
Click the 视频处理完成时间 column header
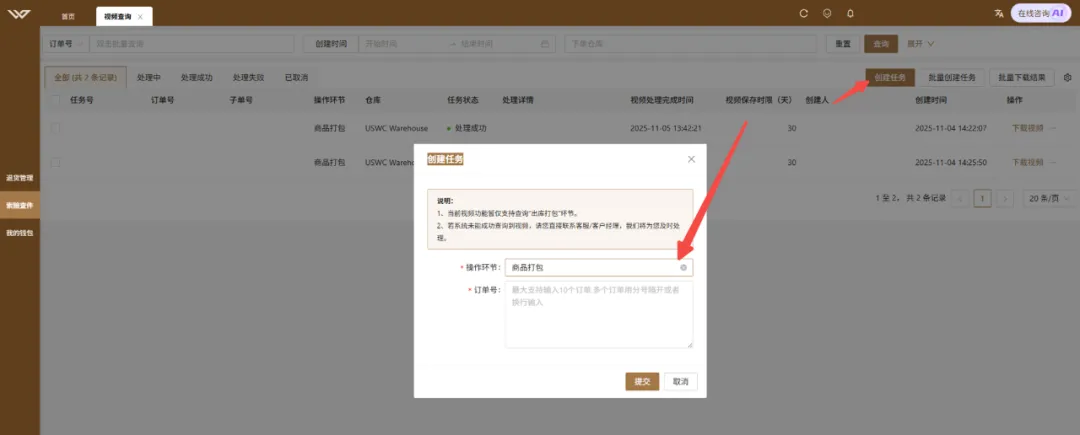pos(662,100)
